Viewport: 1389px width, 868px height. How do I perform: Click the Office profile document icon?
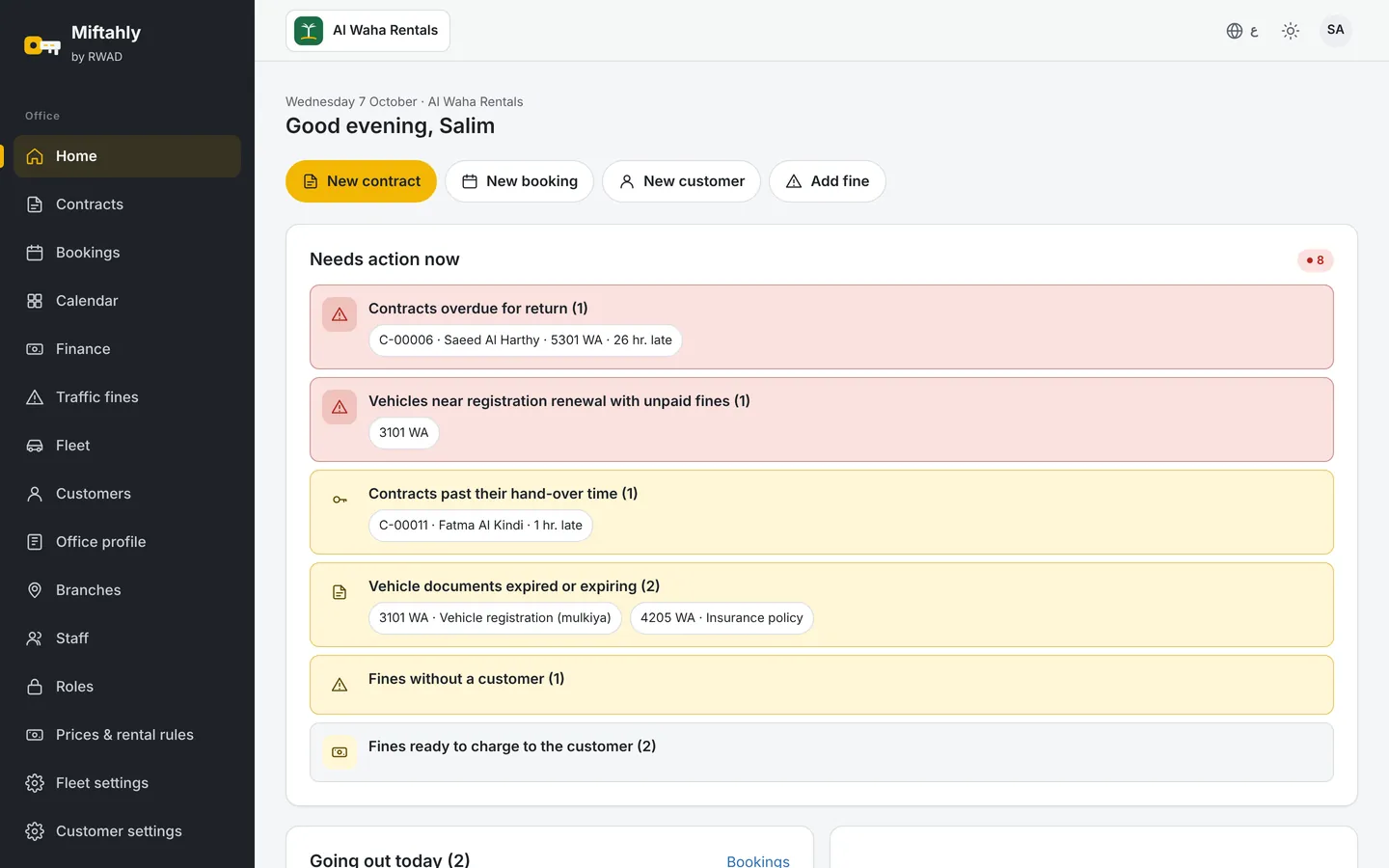pos(35,542)
